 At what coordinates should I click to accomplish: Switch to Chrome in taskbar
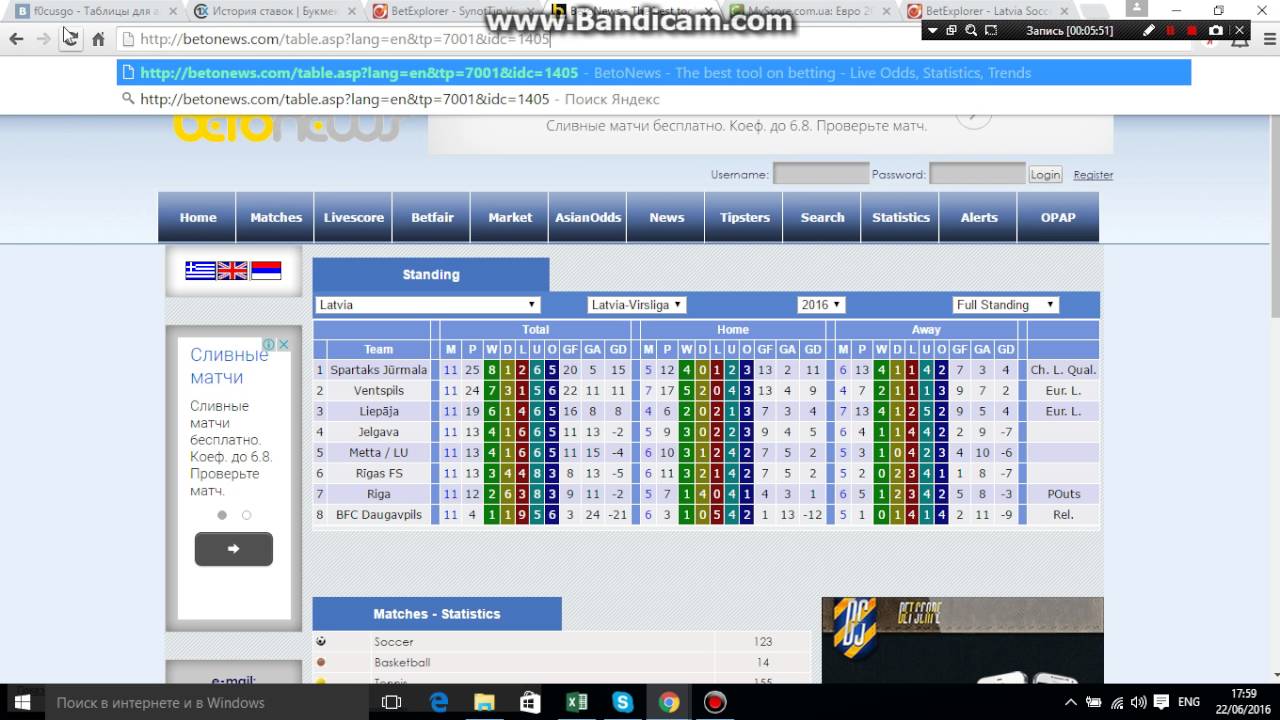coord(668,702)
